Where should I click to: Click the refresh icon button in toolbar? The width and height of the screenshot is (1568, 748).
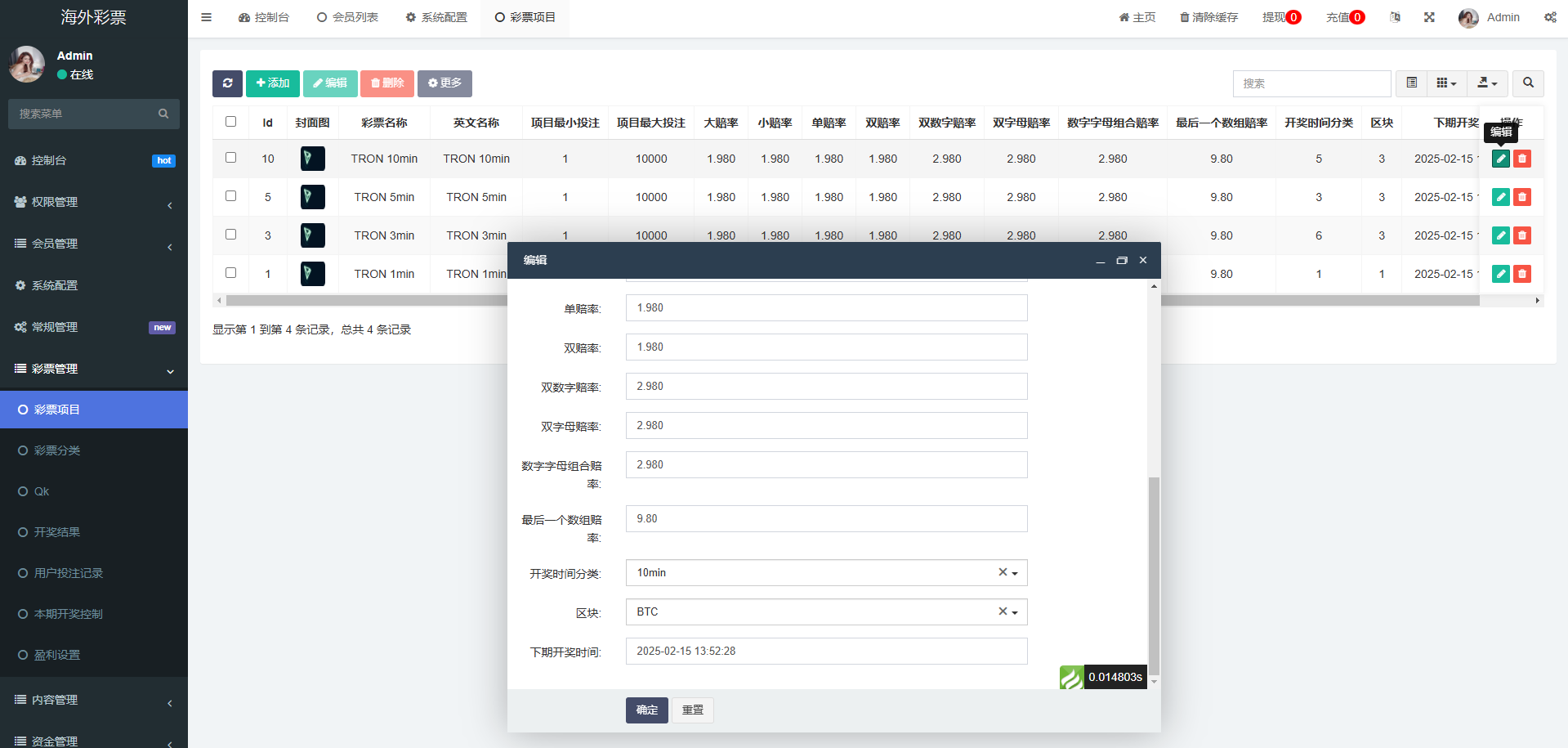tap(227, 83)
